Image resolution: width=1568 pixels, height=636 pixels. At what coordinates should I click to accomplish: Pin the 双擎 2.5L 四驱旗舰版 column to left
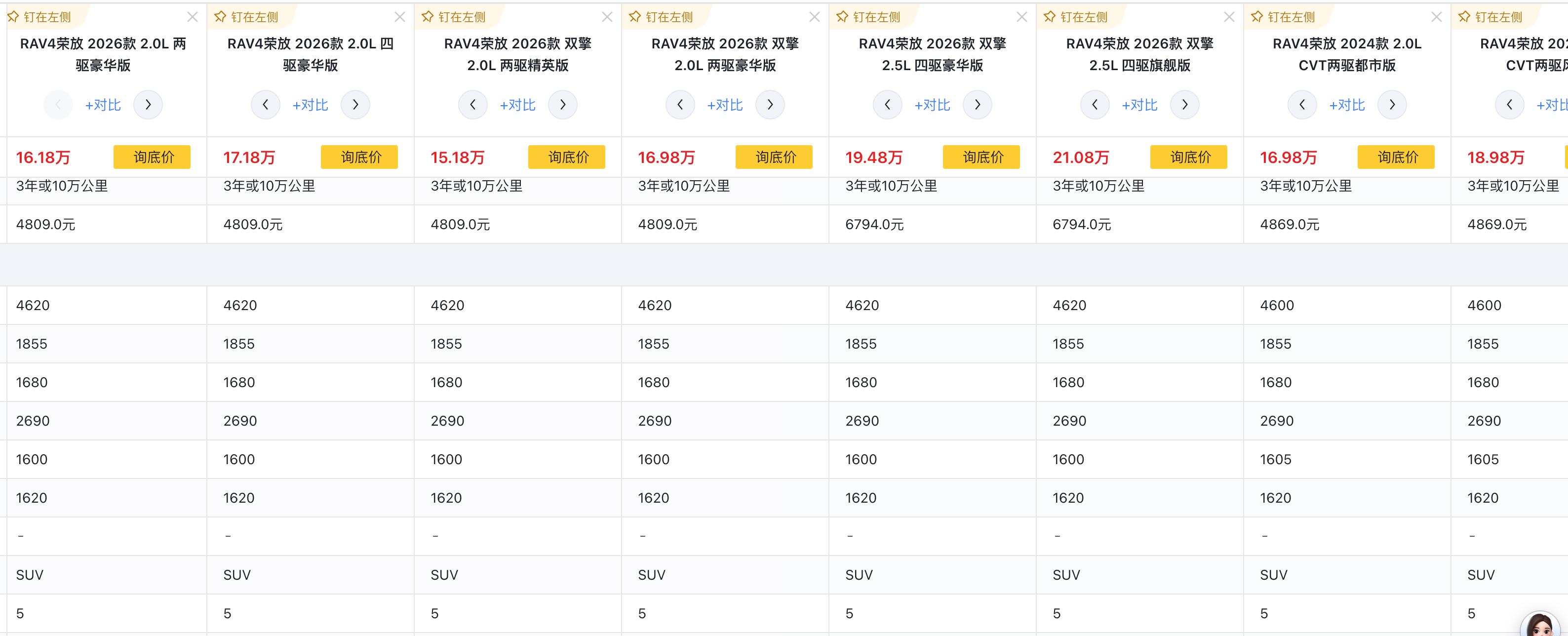[x=1076, y=17]
